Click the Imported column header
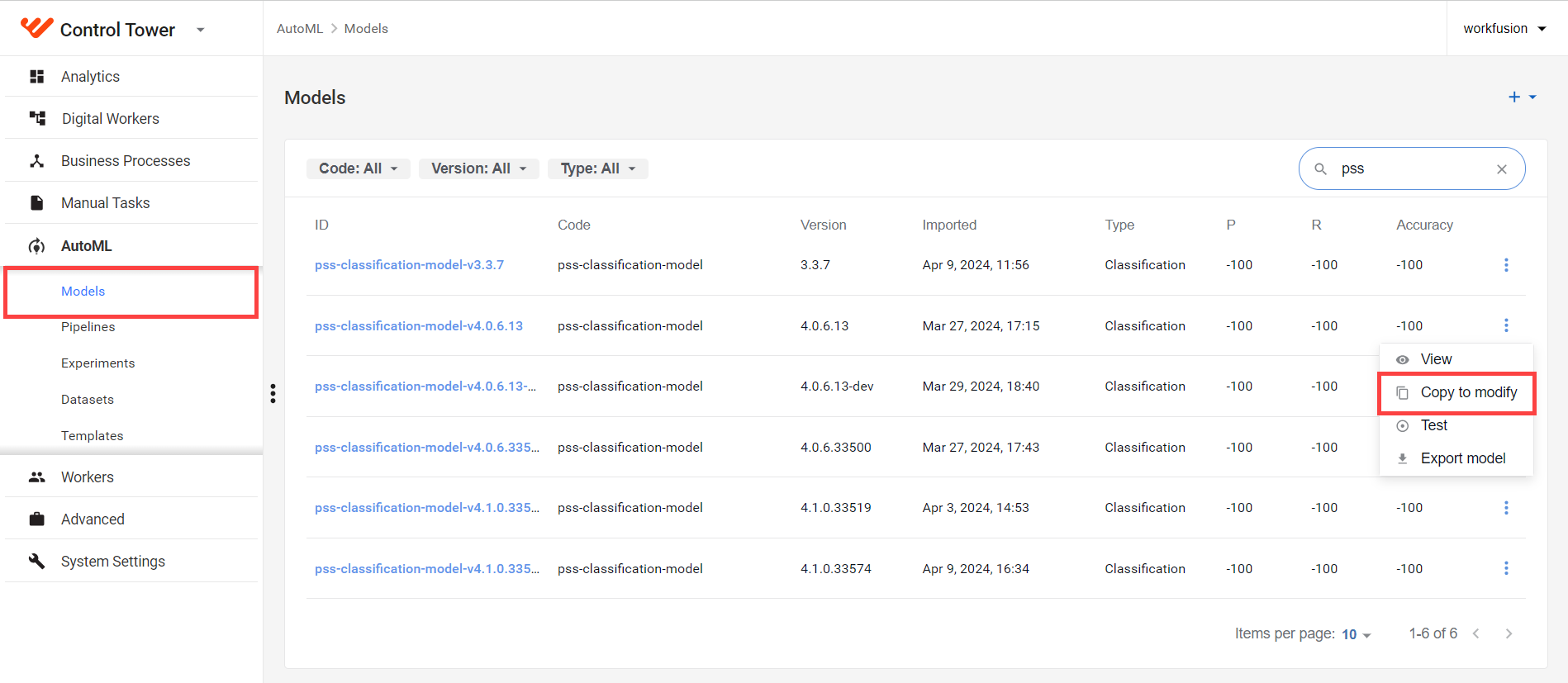 949,225
